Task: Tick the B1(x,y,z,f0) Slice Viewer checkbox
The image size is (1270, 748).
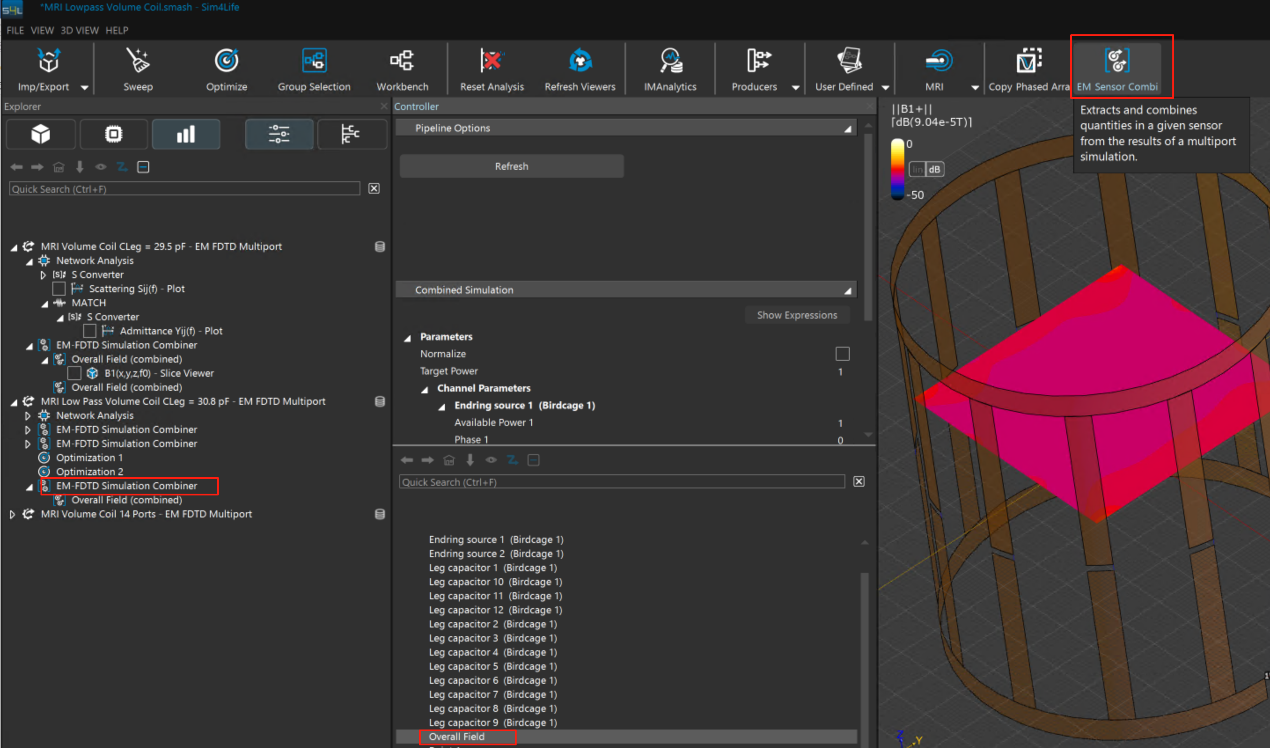Action: 74,373
